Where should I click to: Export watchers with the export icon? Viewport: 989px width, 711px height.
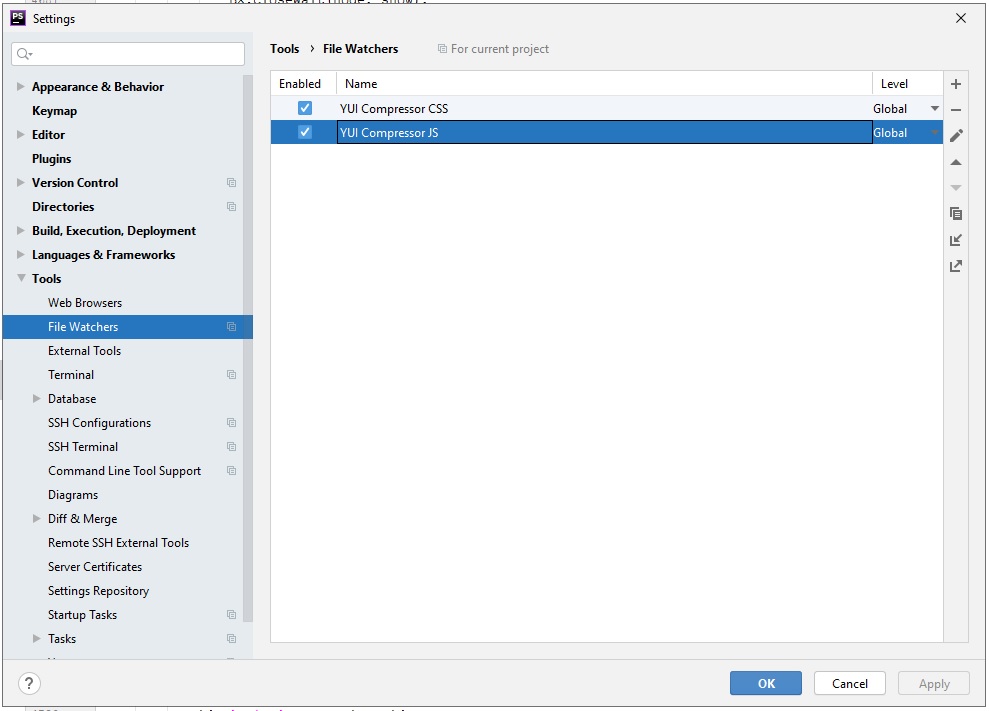coord(956,266)
